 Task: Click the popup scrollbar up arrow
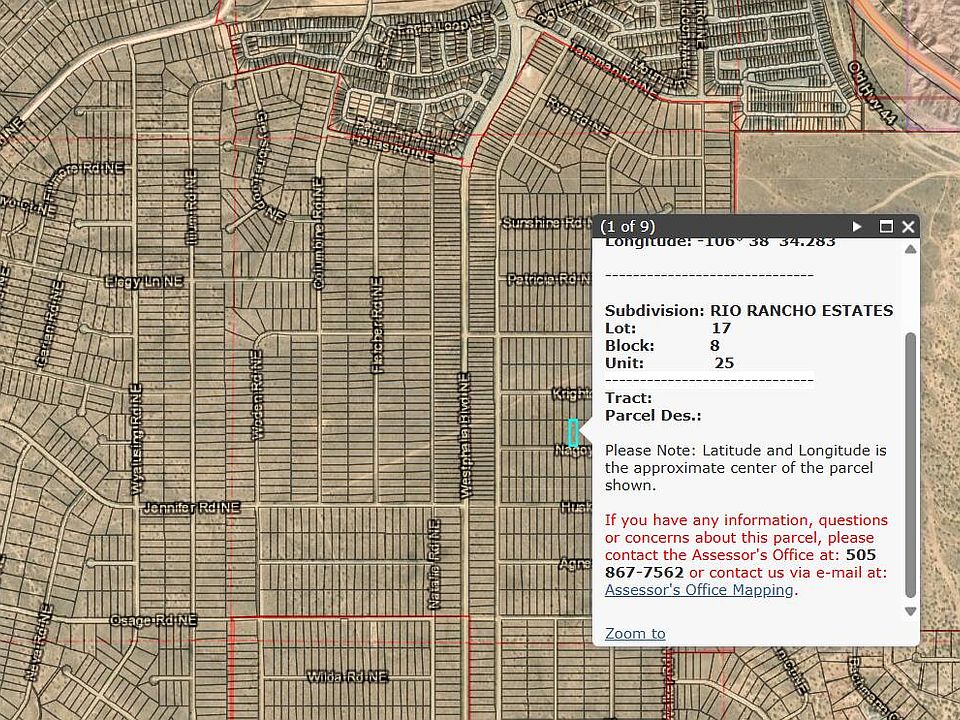[910, 249]
